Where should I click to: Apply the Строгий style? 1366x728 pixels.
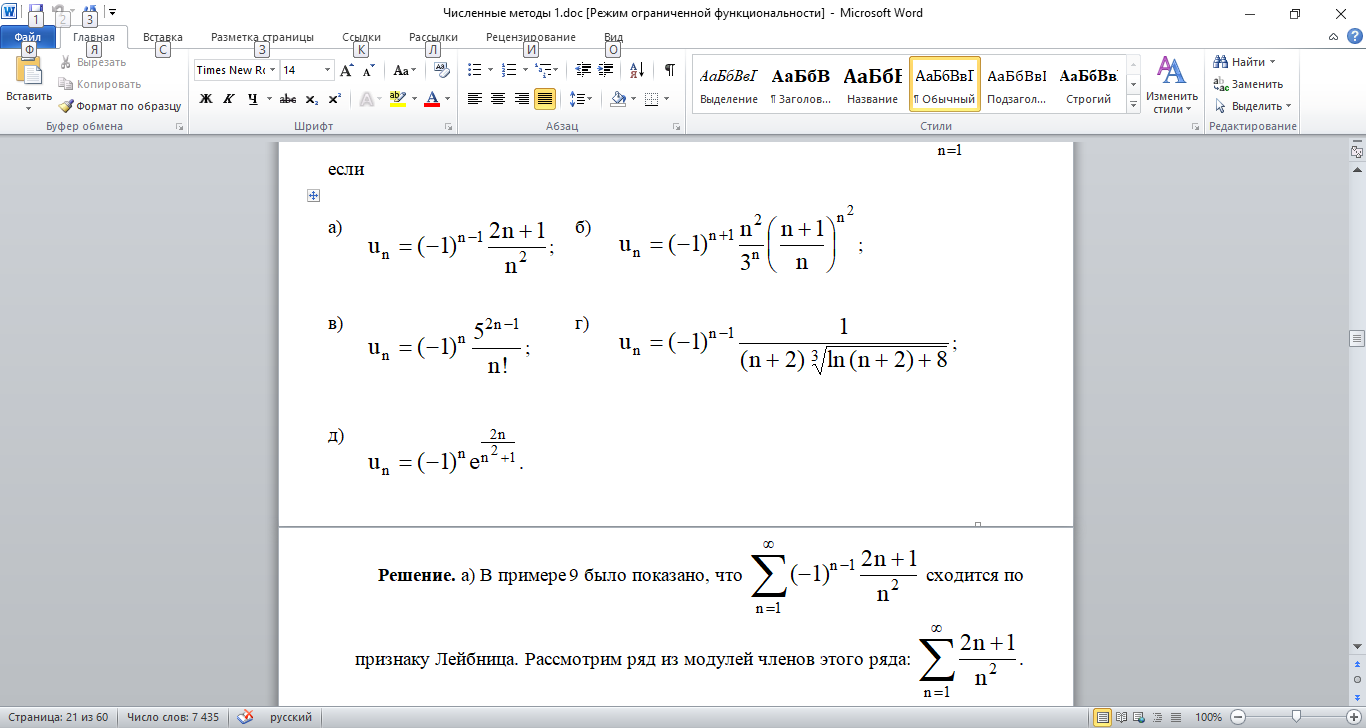1088,85
